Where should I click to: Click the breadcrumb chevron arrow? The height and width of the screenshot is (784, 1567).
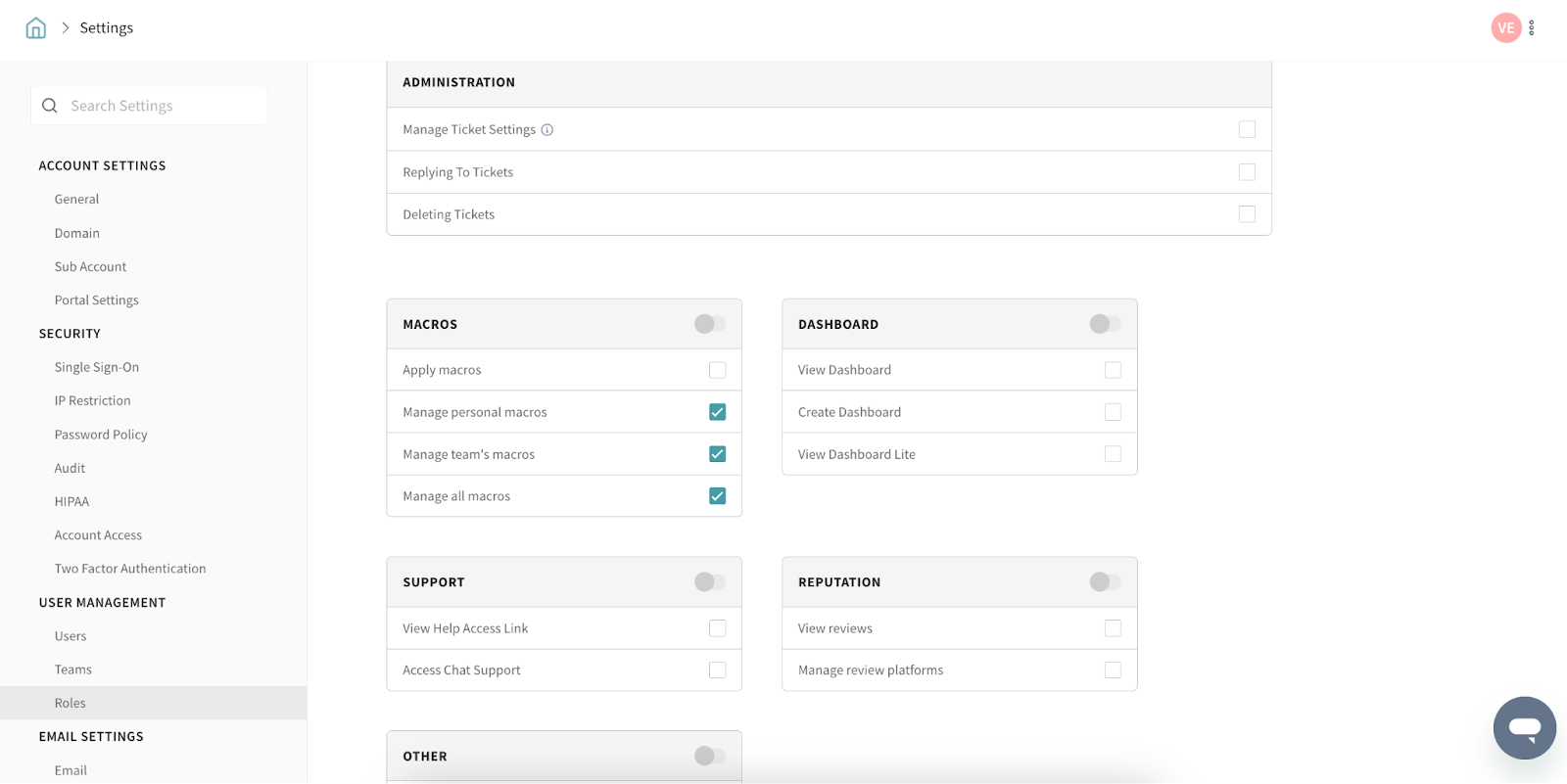pyautogui.click(x=66, y=27)
